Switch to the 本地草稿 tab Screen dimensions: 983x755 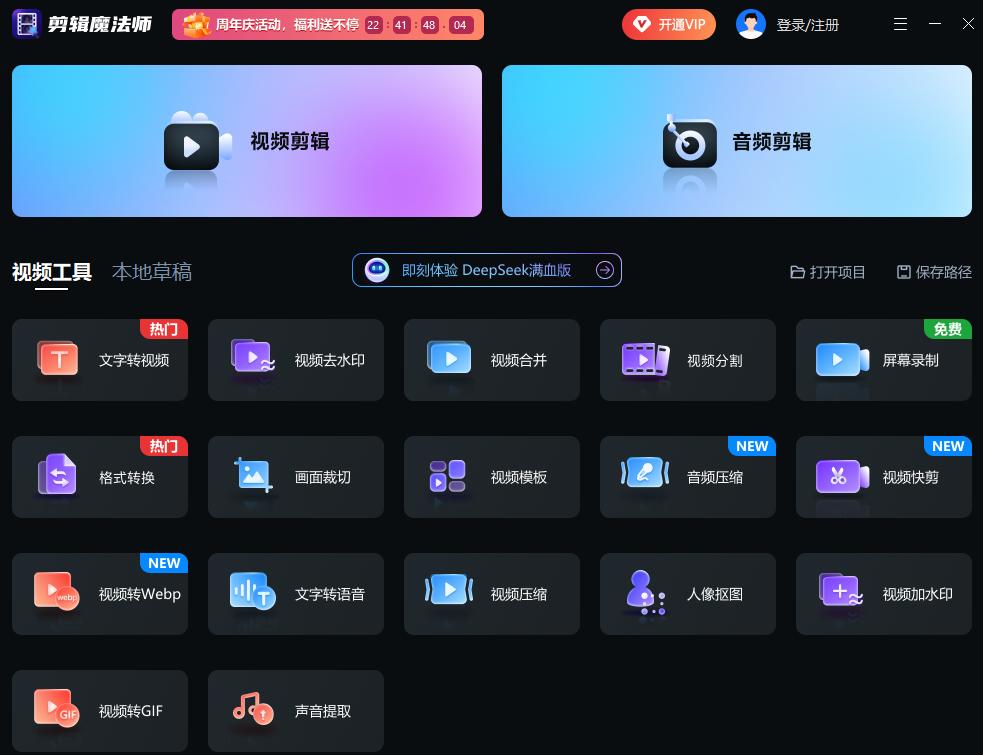point(152,271)
